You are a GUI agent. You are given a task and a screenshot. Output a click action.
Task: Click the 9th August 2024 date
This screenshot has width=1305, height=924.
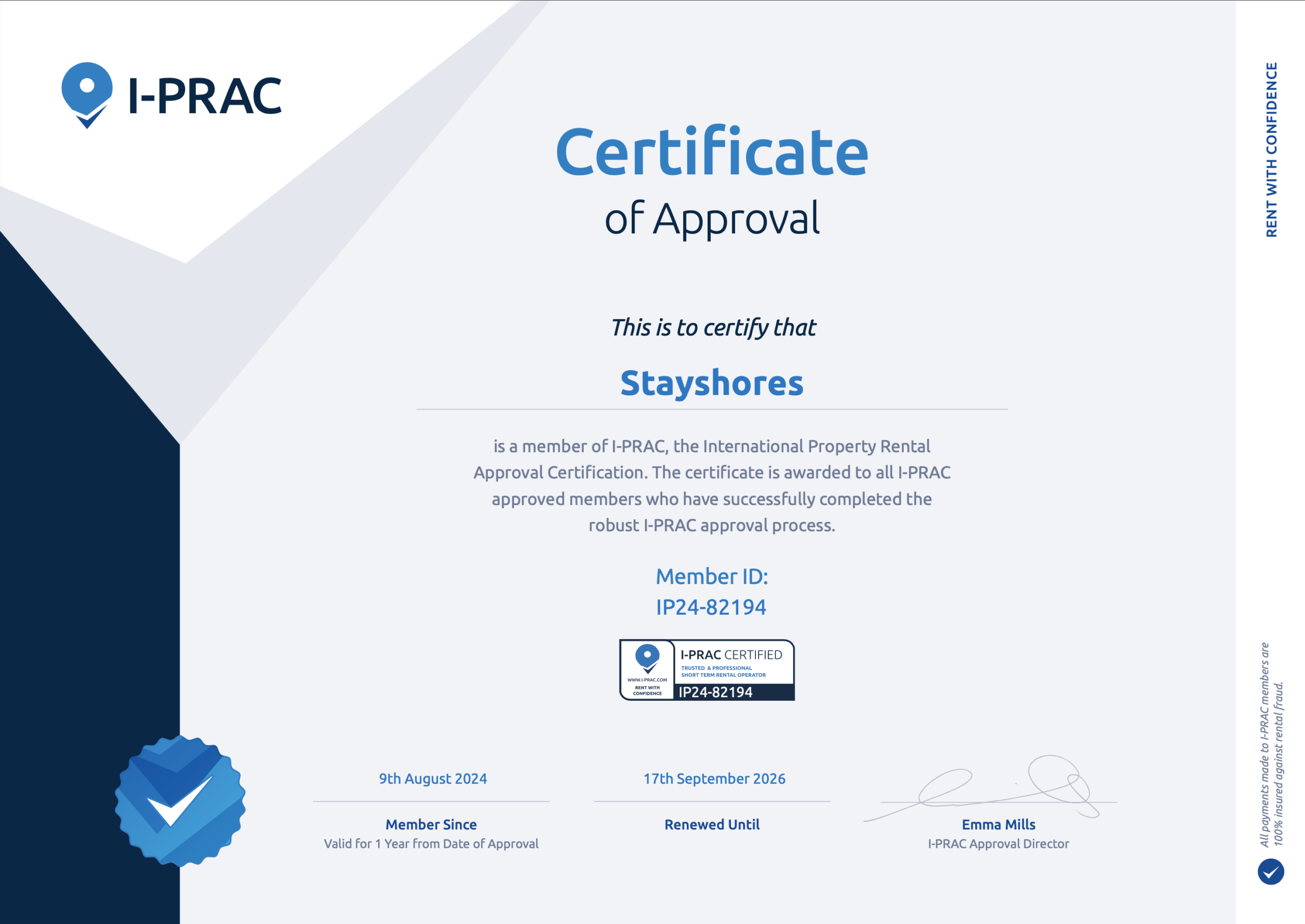[x=432, y=778]
